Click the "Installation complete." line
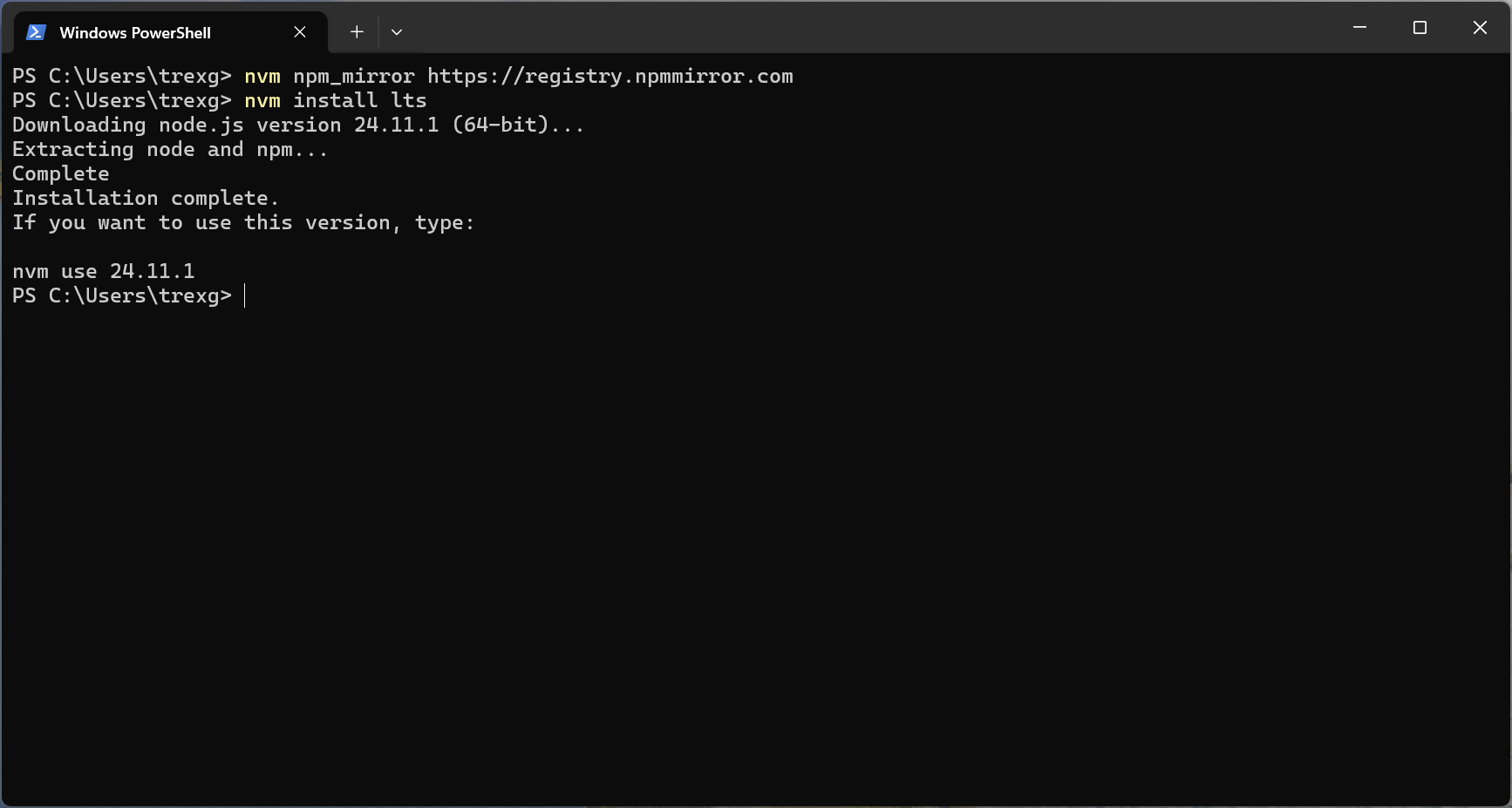The height and width of the screenshot is (808, 1512). [x=146, y=199]
